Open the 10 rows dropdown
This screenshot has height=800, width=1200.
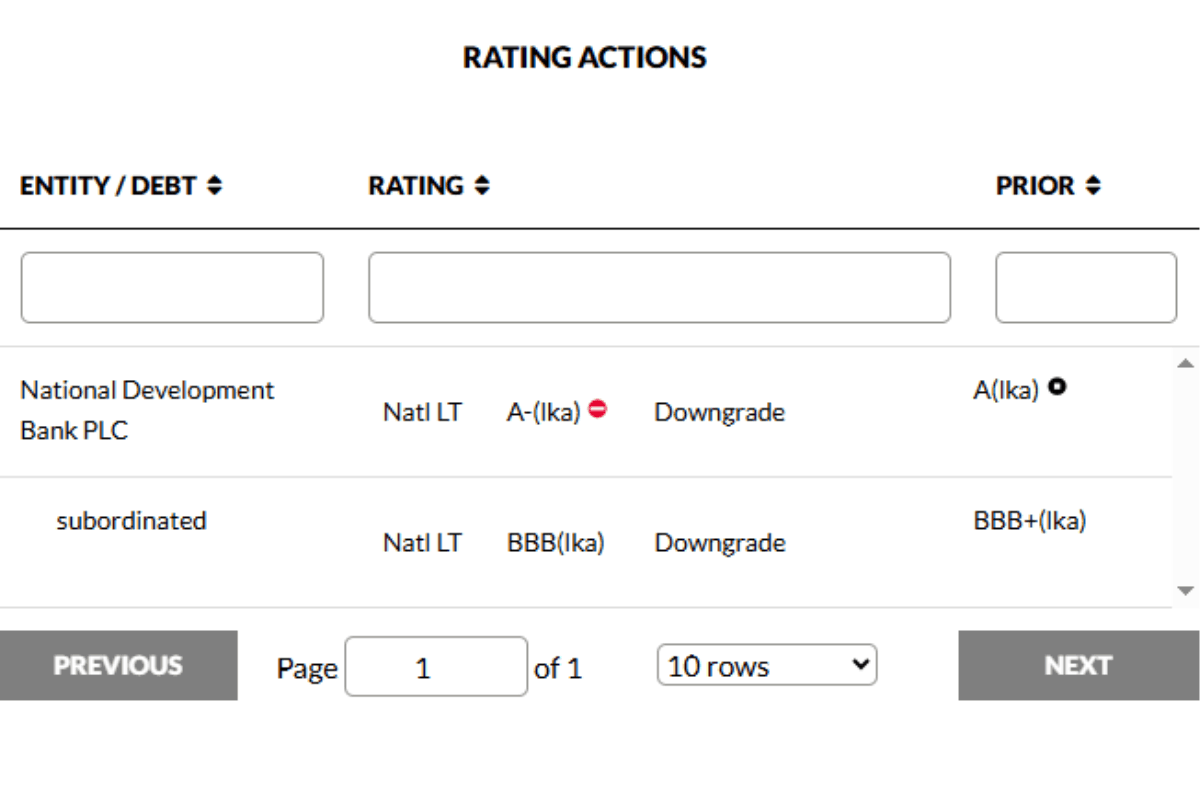[766, 666]
